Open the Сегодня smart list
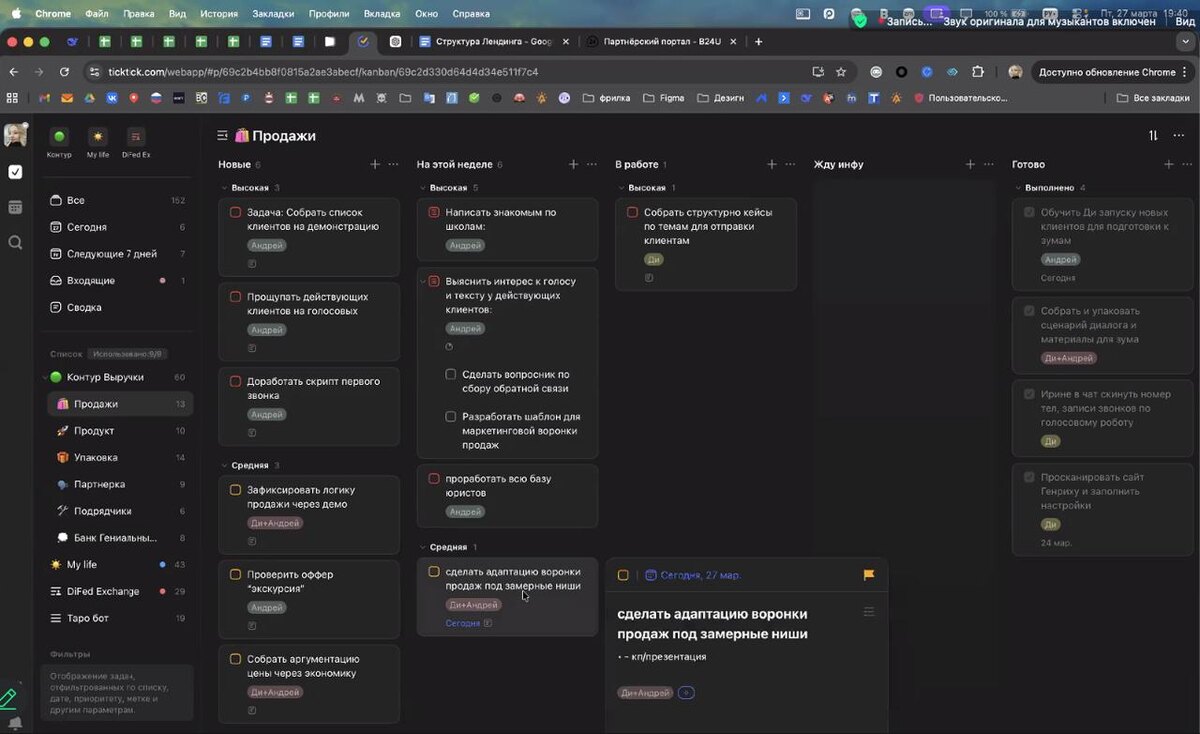 (118, 227)
